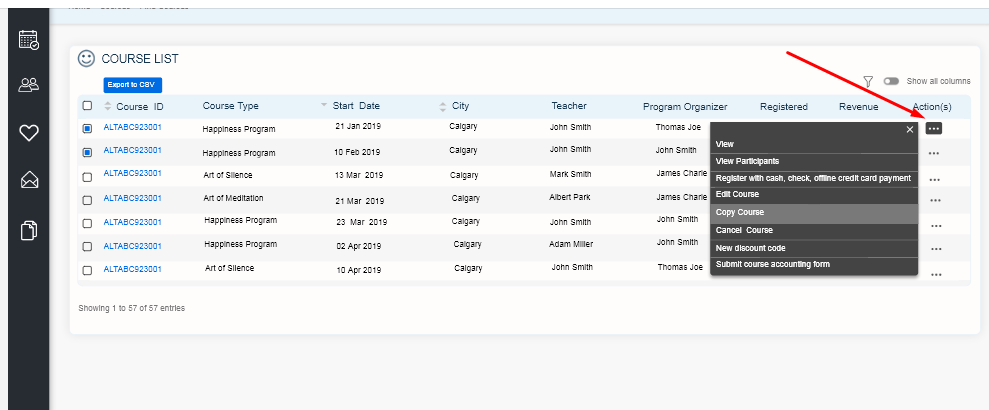
Task: Open course ID link for 23 Mar 2019
Action: [x=132, y=222]
